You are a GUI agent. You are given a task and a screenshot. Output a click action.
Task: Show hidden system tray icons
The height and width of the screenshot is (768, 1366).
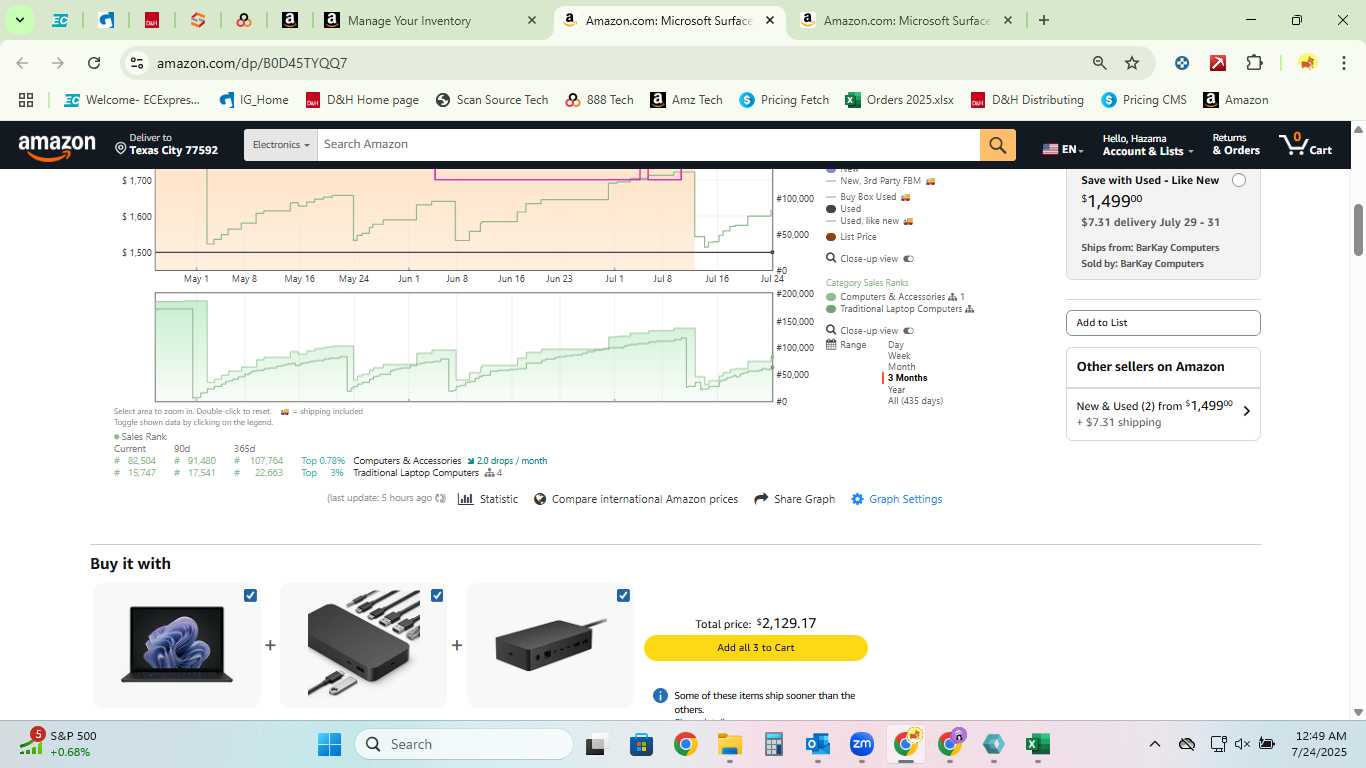coord(1155,744)
